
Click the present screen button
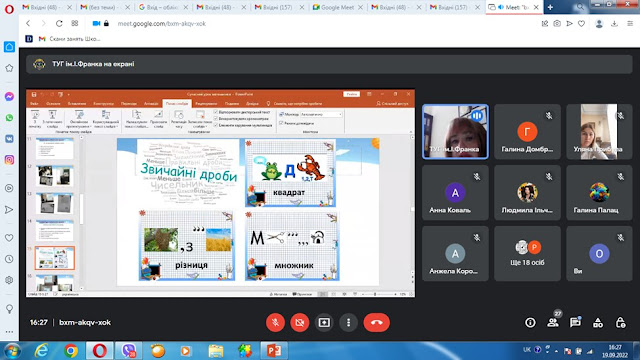pyautogui.click(x=324, y=322)
